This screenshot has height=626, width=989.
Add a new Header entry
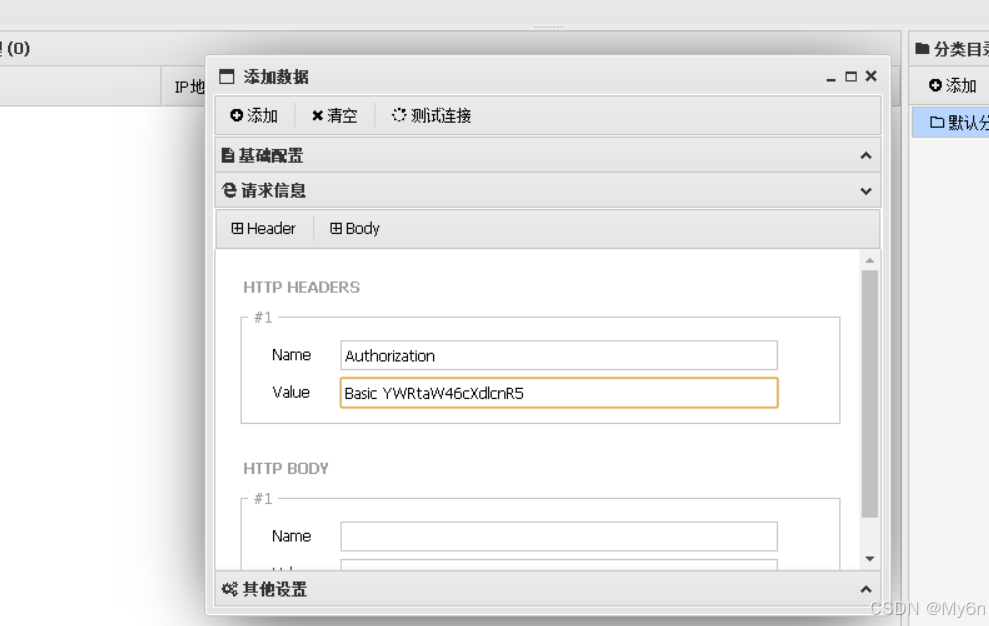tap(264, 228)
